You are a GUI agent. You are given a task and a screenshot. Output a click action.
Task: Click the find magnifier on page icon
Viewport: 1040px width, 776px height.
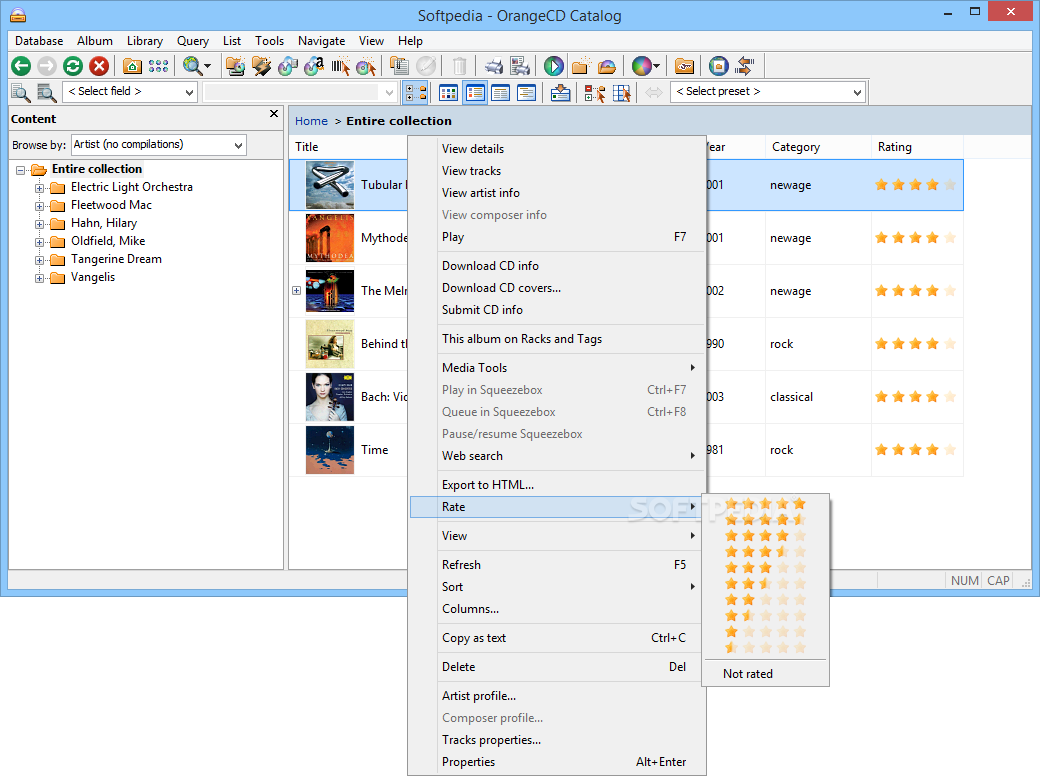(21, 92)
